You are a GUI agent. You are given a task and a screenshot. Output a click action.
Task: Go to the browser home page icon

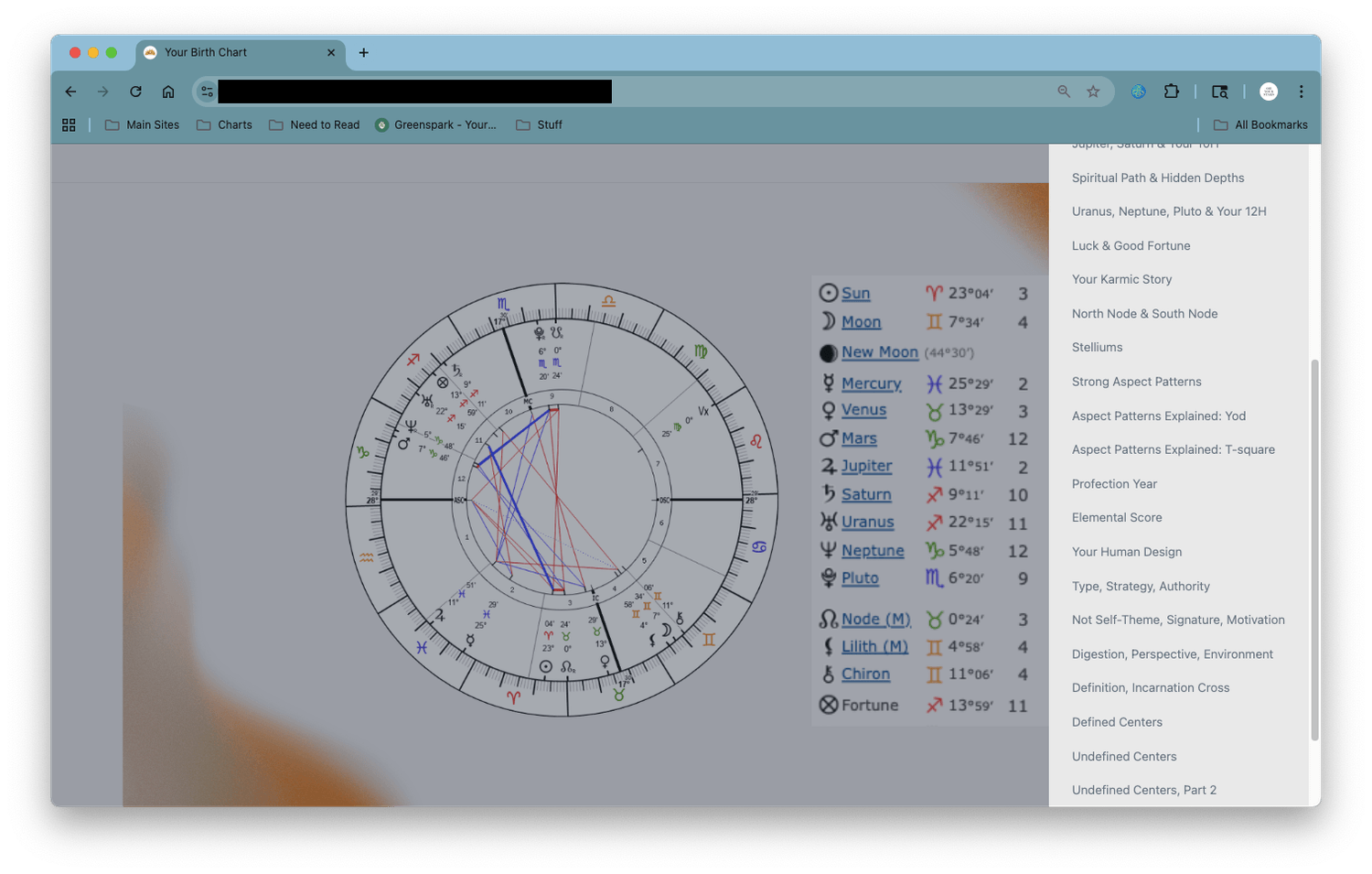pyautogui.click(x=168, y=92)
